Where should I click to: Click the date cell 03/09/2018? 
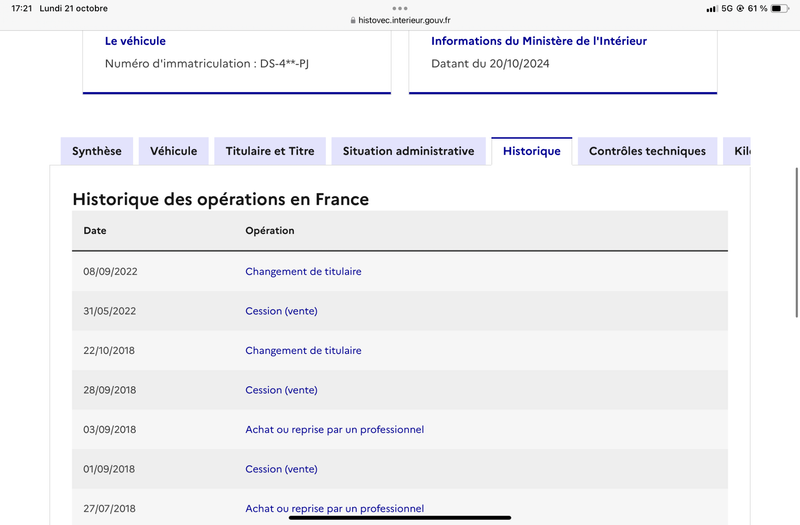tap(110, 430)
